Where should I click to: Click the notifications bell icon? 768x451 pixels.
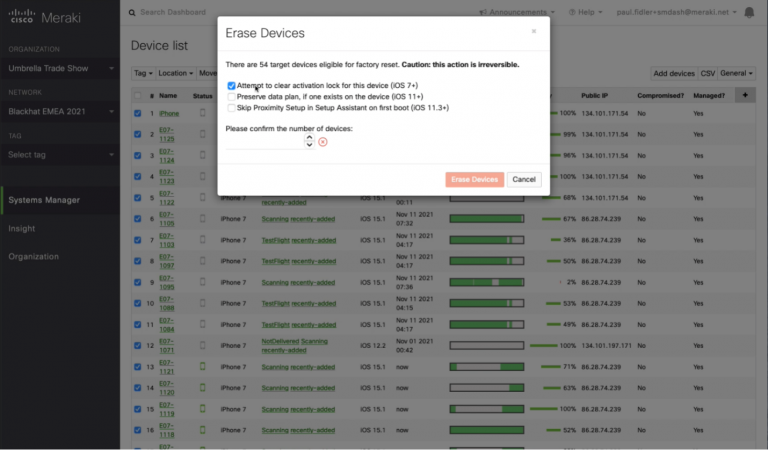pyautogui.click(x=749, y=13)
